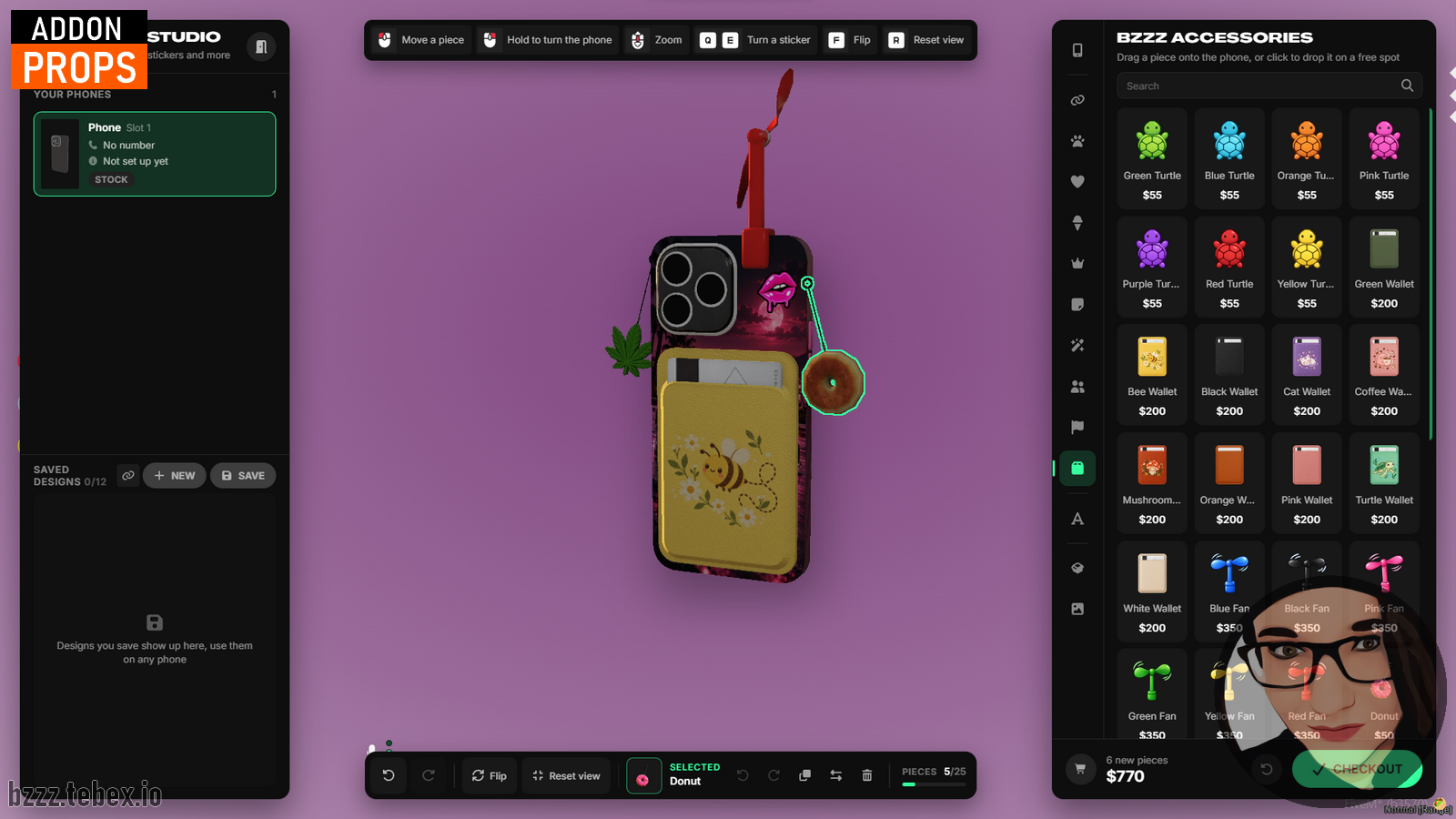Select the sticker note category

pos(1077,305)
